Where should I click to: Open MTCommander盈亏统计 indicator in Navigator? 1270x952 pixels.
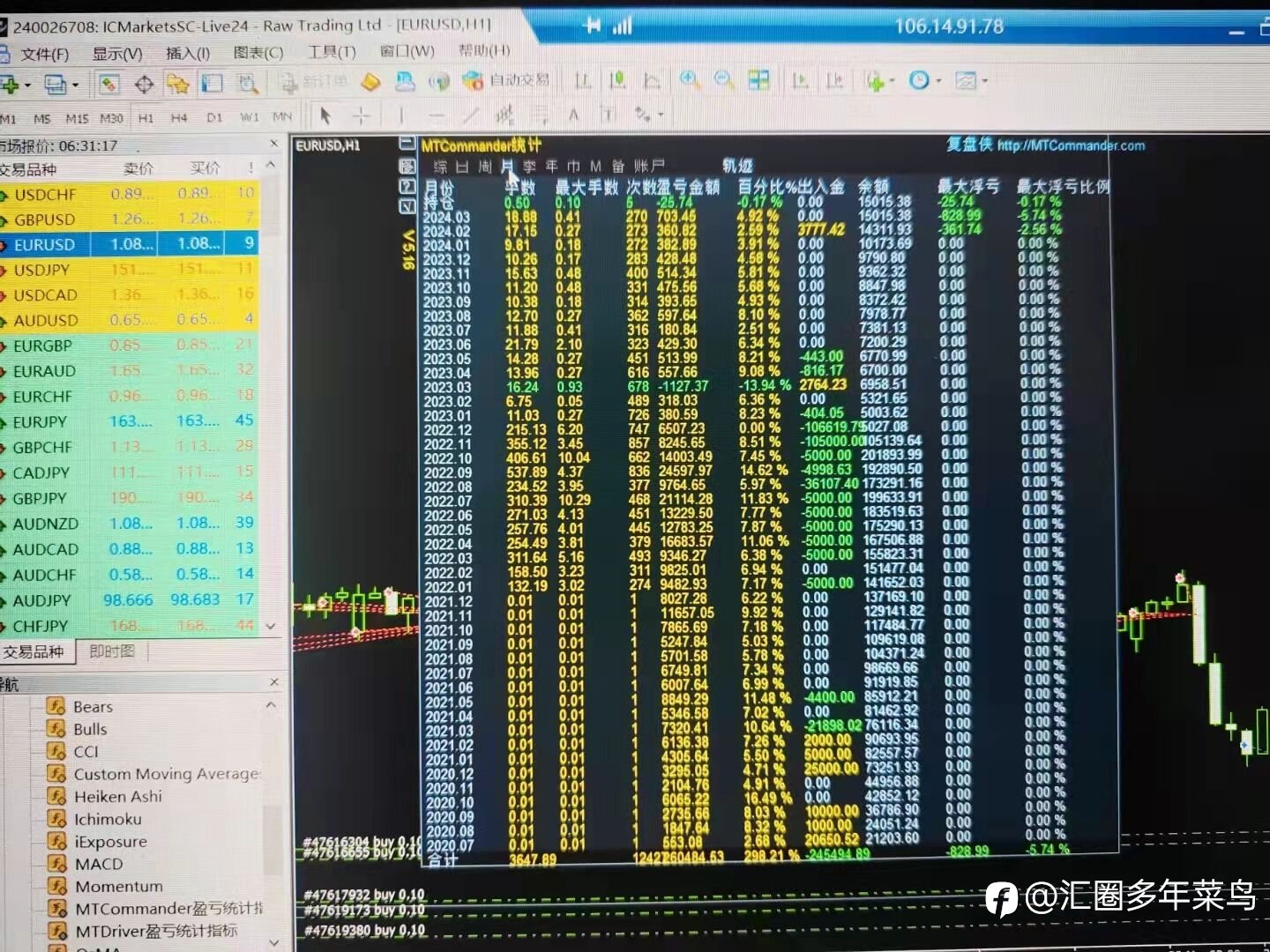[x=168, y=908]
